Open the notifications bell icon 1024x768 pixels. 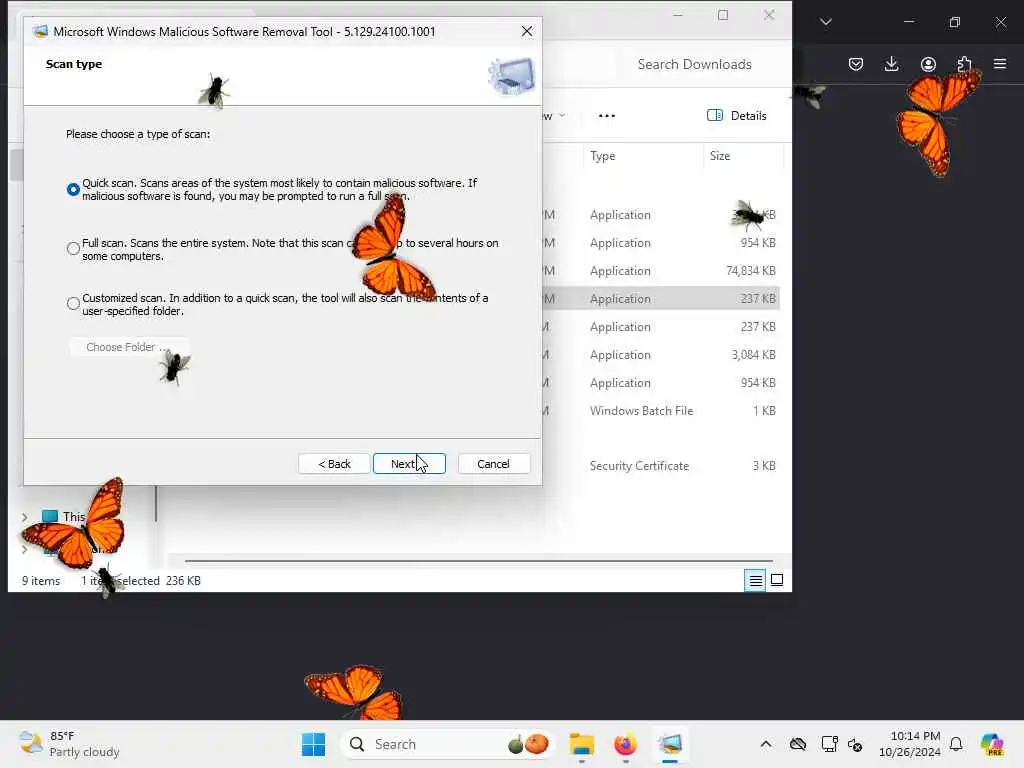tap(956, 744)
